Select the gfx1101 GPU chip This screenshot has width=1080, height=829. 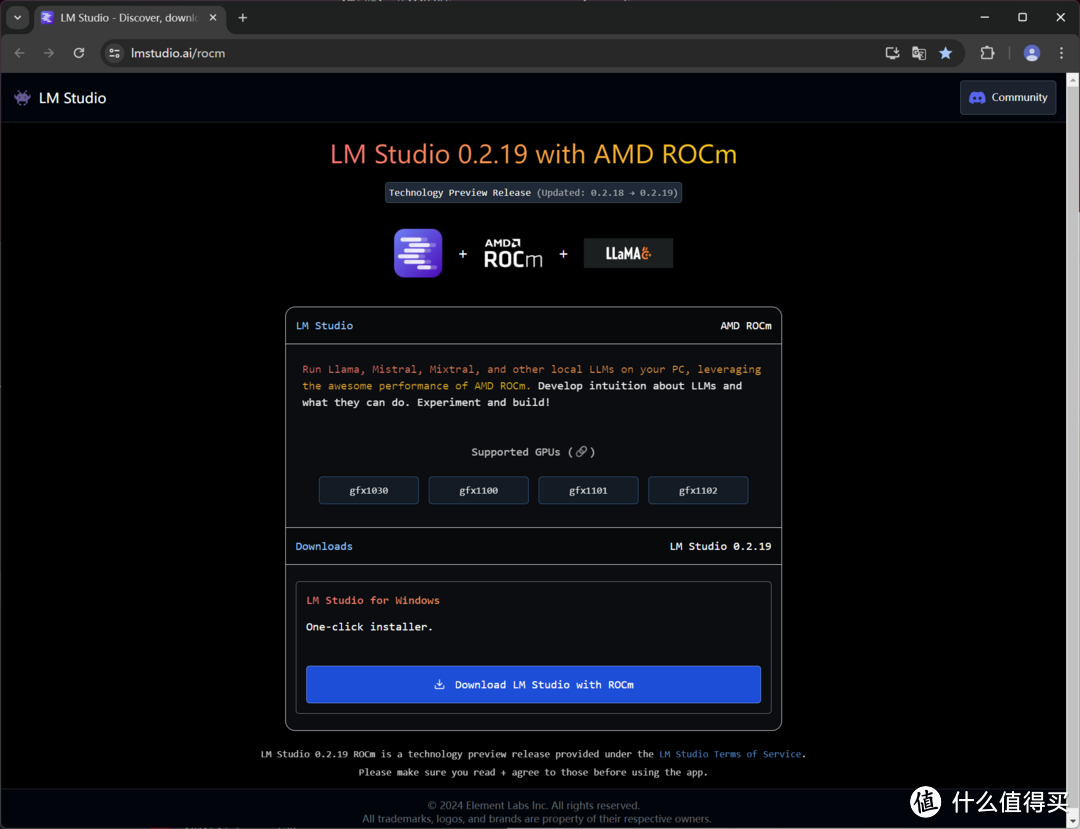pos(588,490)
